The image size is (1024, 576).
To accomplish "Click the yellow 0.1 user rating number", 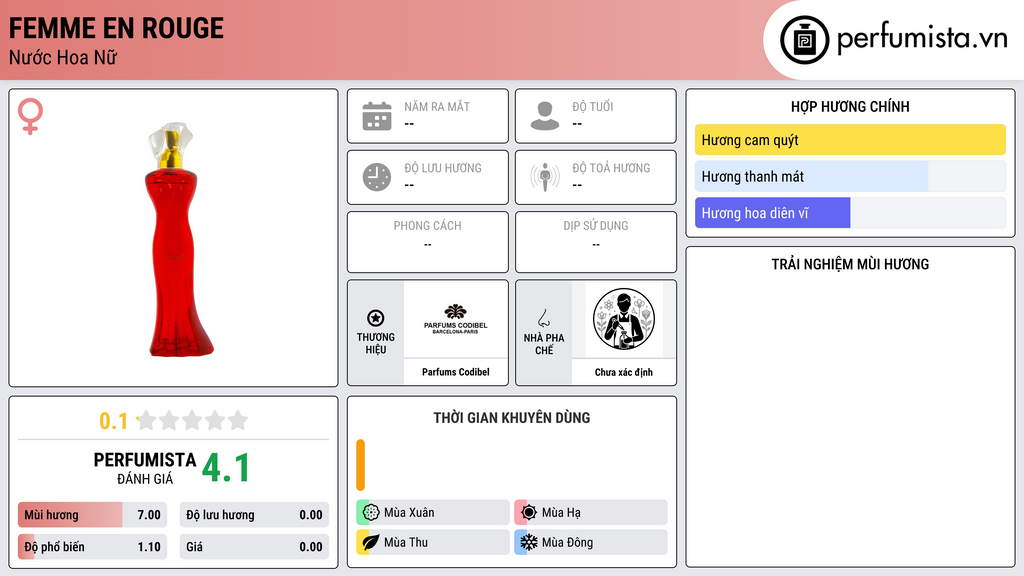I will (114, 421).
